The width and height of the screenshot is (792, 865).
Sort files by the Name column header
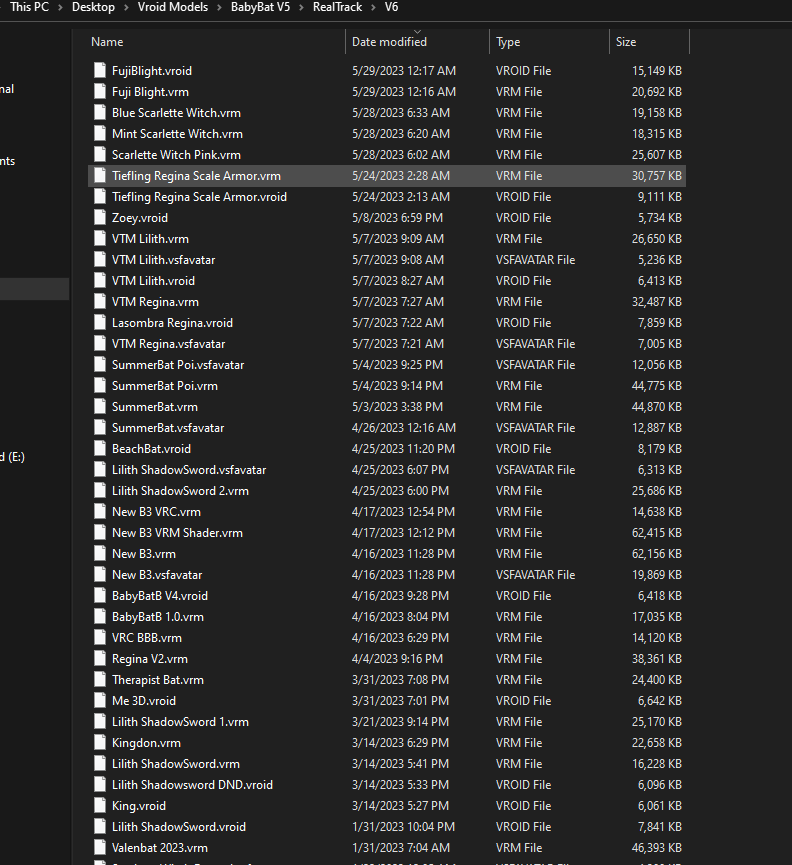click(x=107, y=42)
